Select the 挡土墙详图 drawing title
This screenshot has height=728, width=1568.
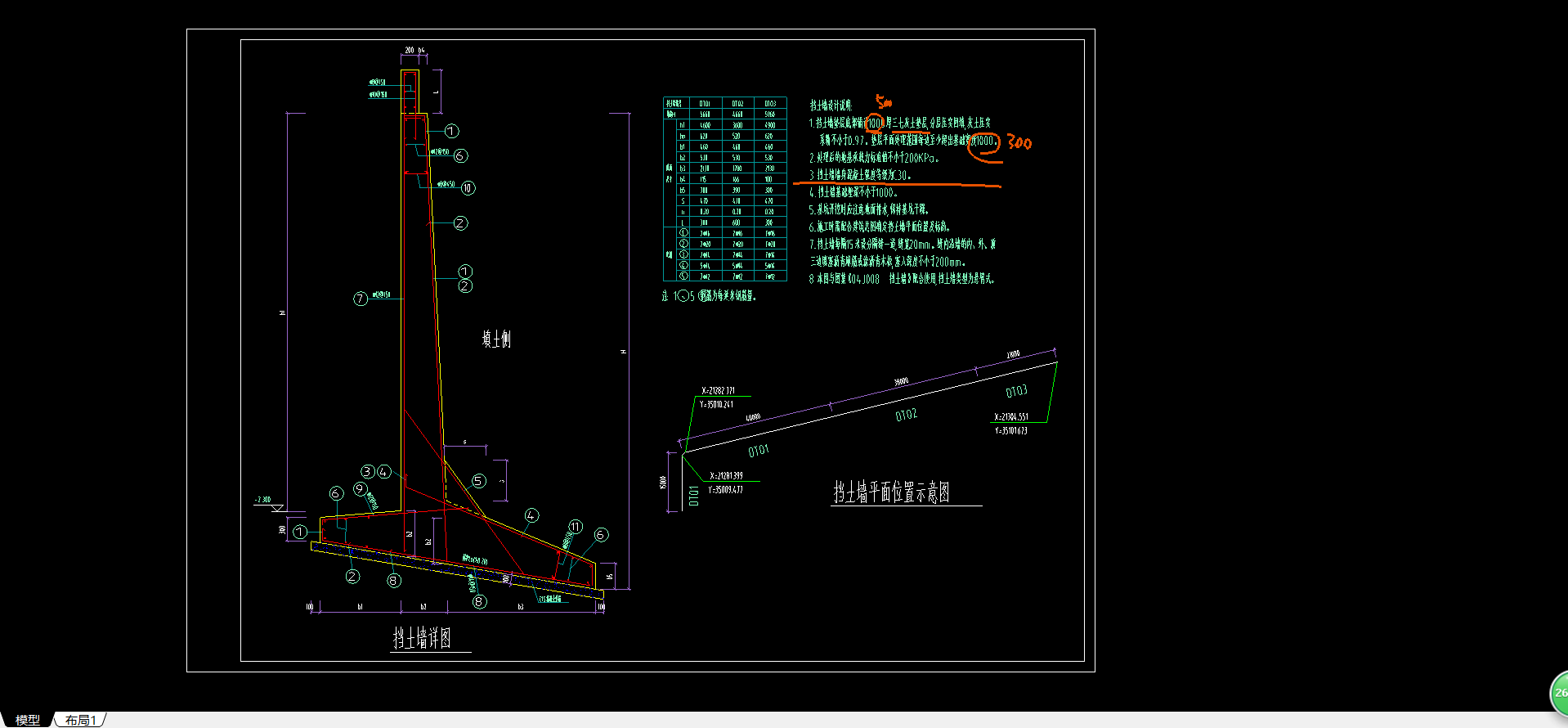(422, 638)
